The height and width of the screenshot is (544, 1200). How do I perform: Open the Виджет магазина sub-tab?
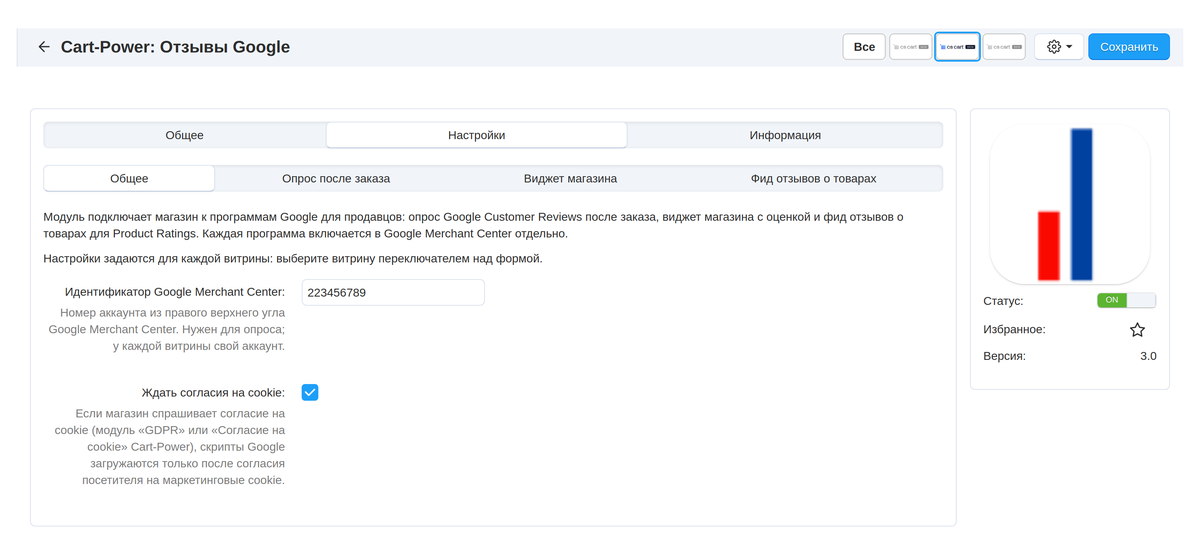pos(570,178)
